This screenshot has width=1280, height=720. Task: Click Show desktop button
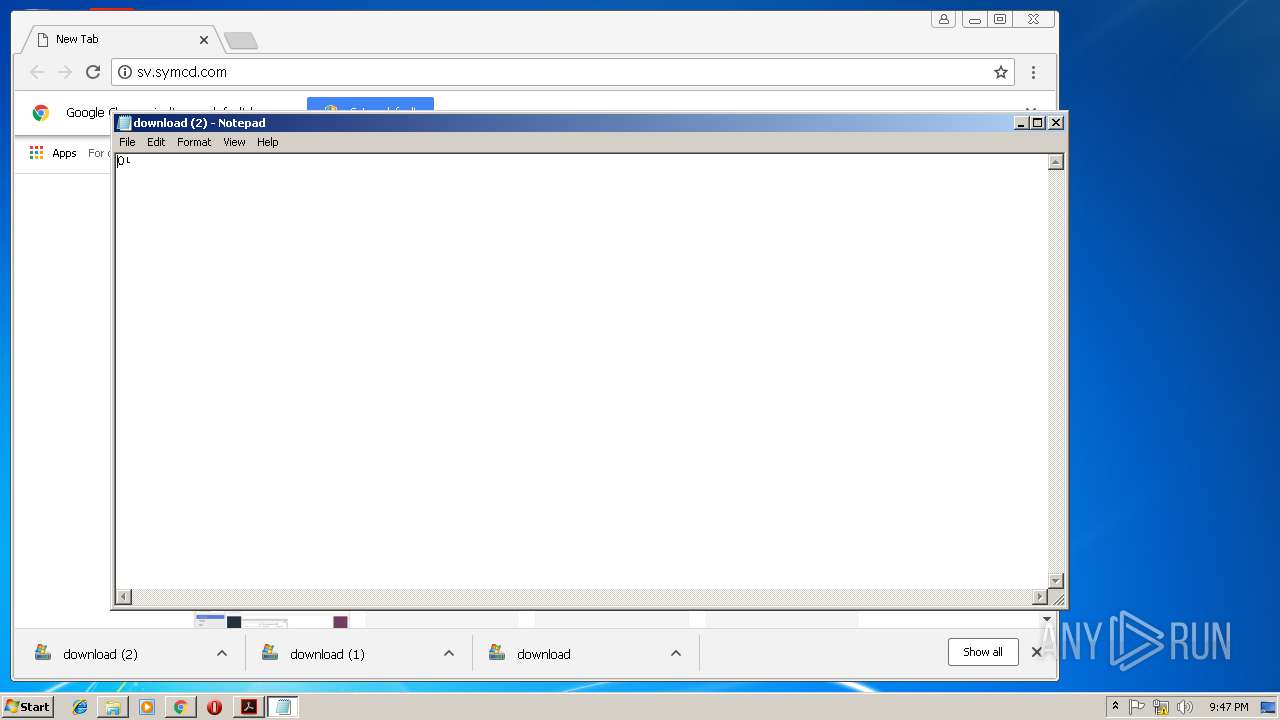1269,707
